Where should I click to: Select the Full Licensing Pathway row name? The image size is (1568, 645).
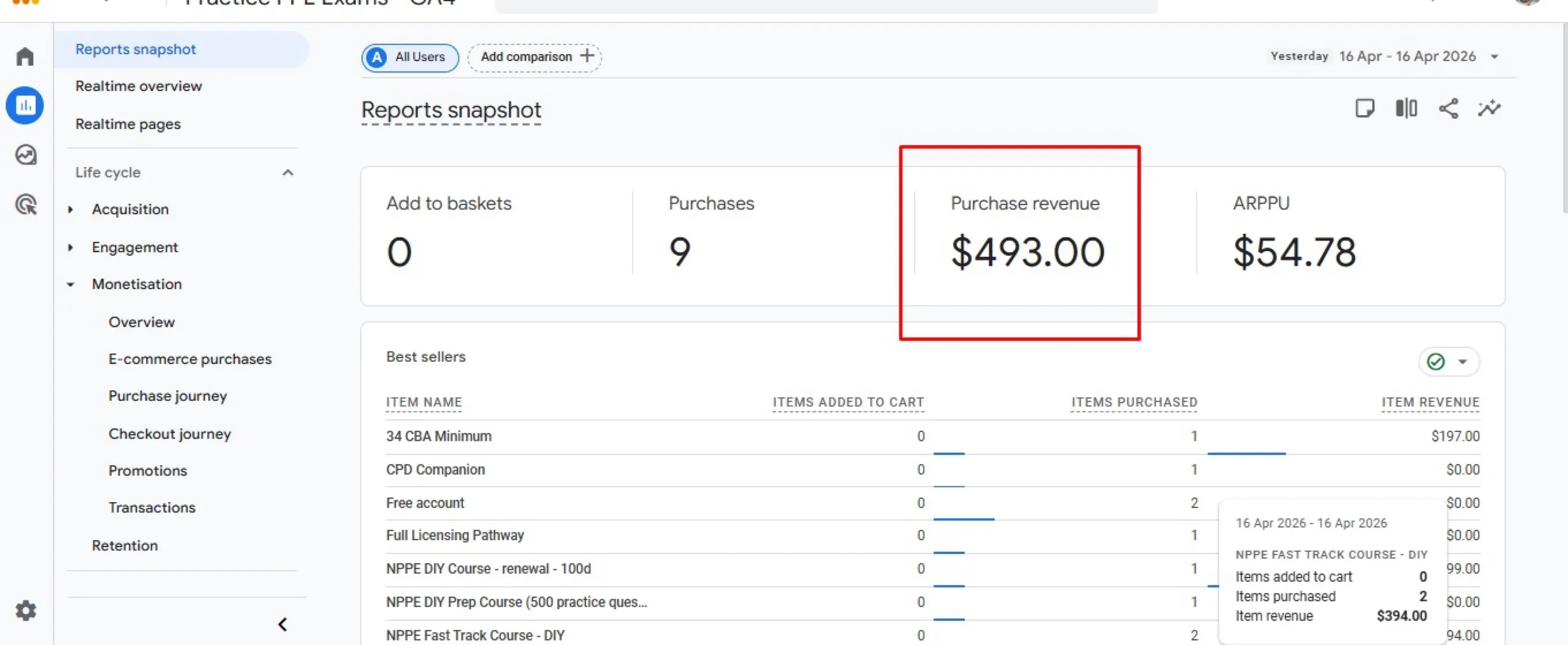[455, 536]
